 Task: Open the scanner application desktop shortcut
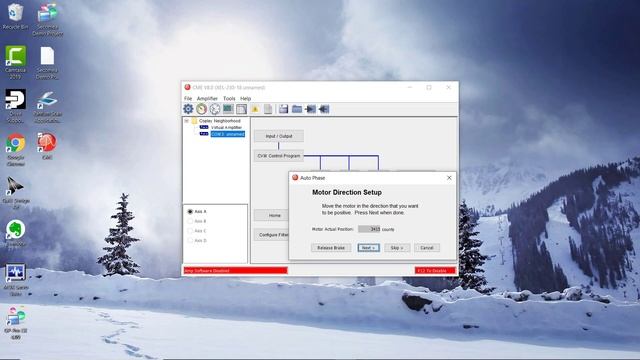coord(47,106)
